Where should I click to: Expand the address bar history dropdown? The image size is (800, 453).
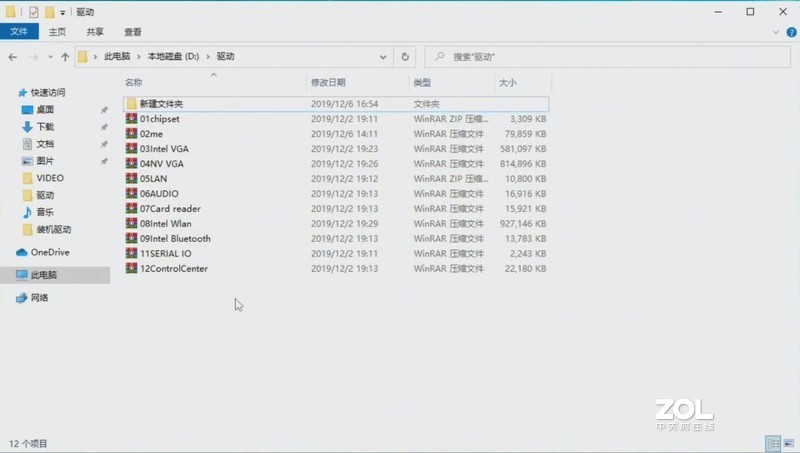tap(383, 57)
